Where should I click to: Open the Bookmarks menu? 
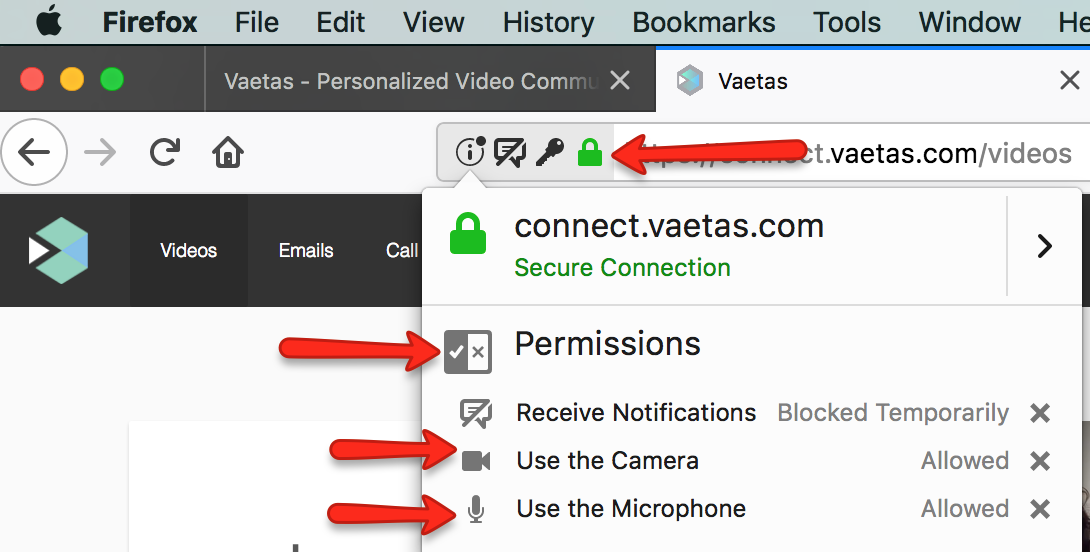point(703,22)
